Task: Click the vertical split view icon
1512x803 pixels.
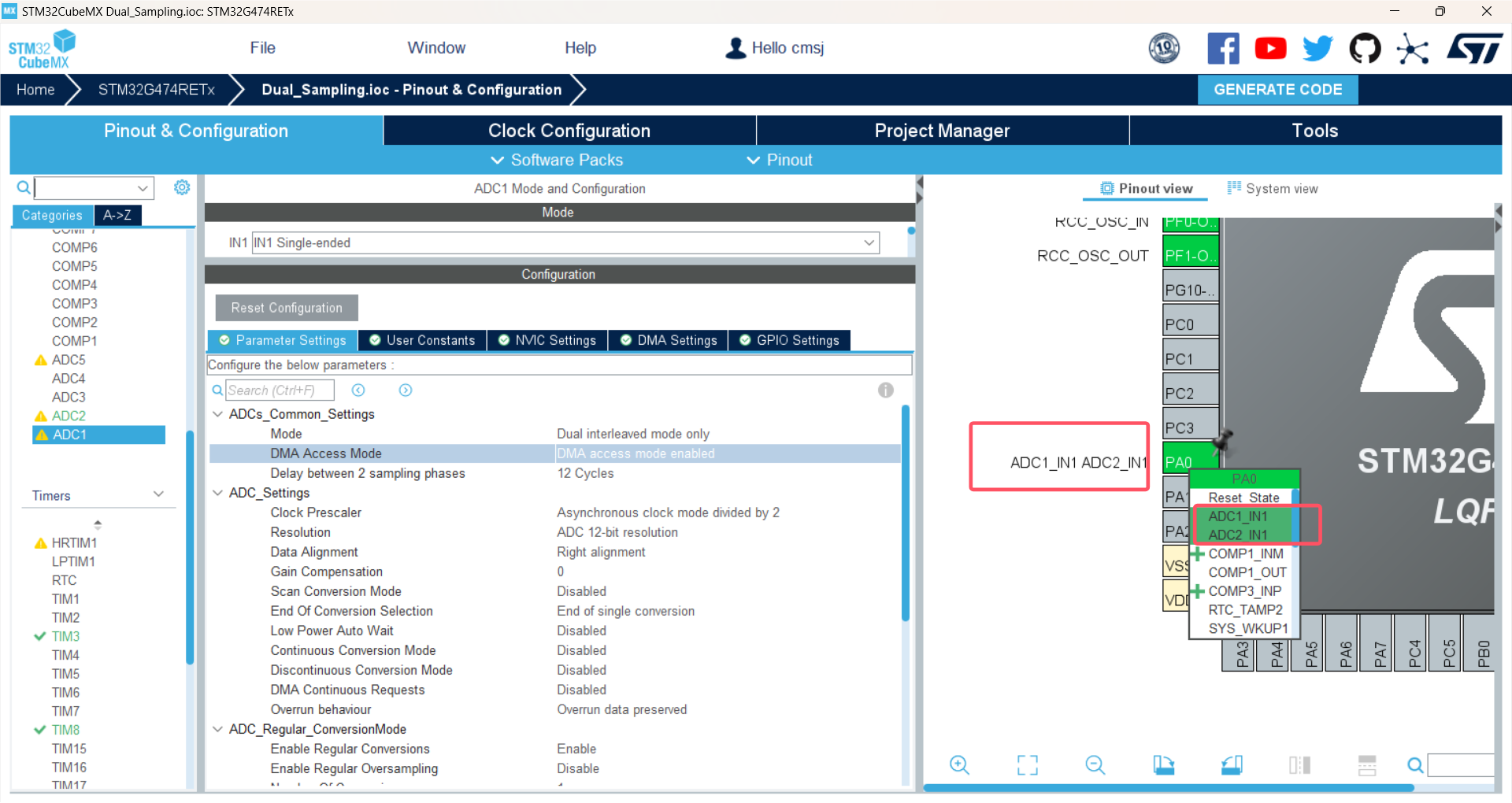Action: click(x=1300, y=764)
